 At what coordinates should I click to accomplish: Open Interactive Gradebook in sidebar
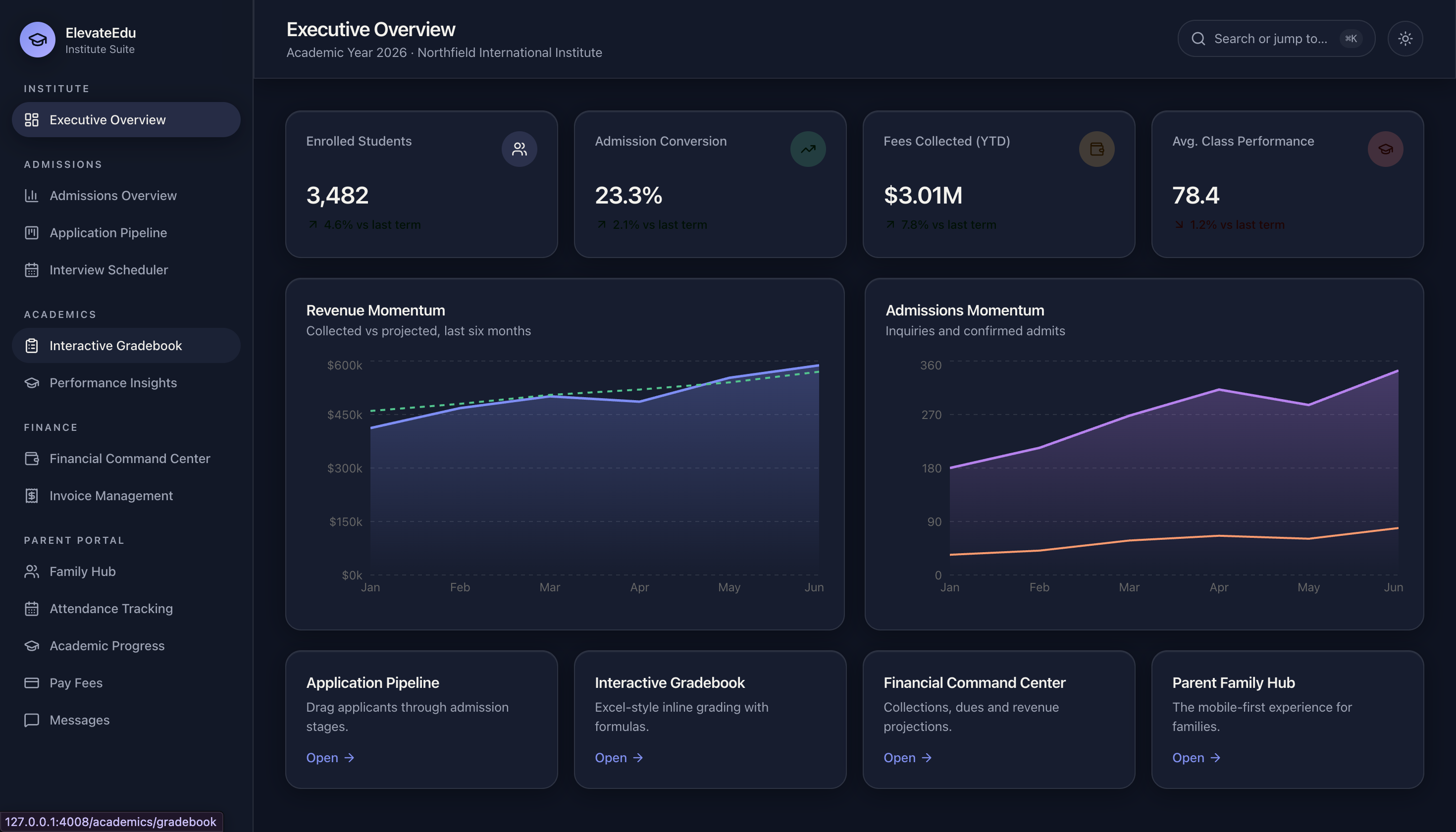126,345
